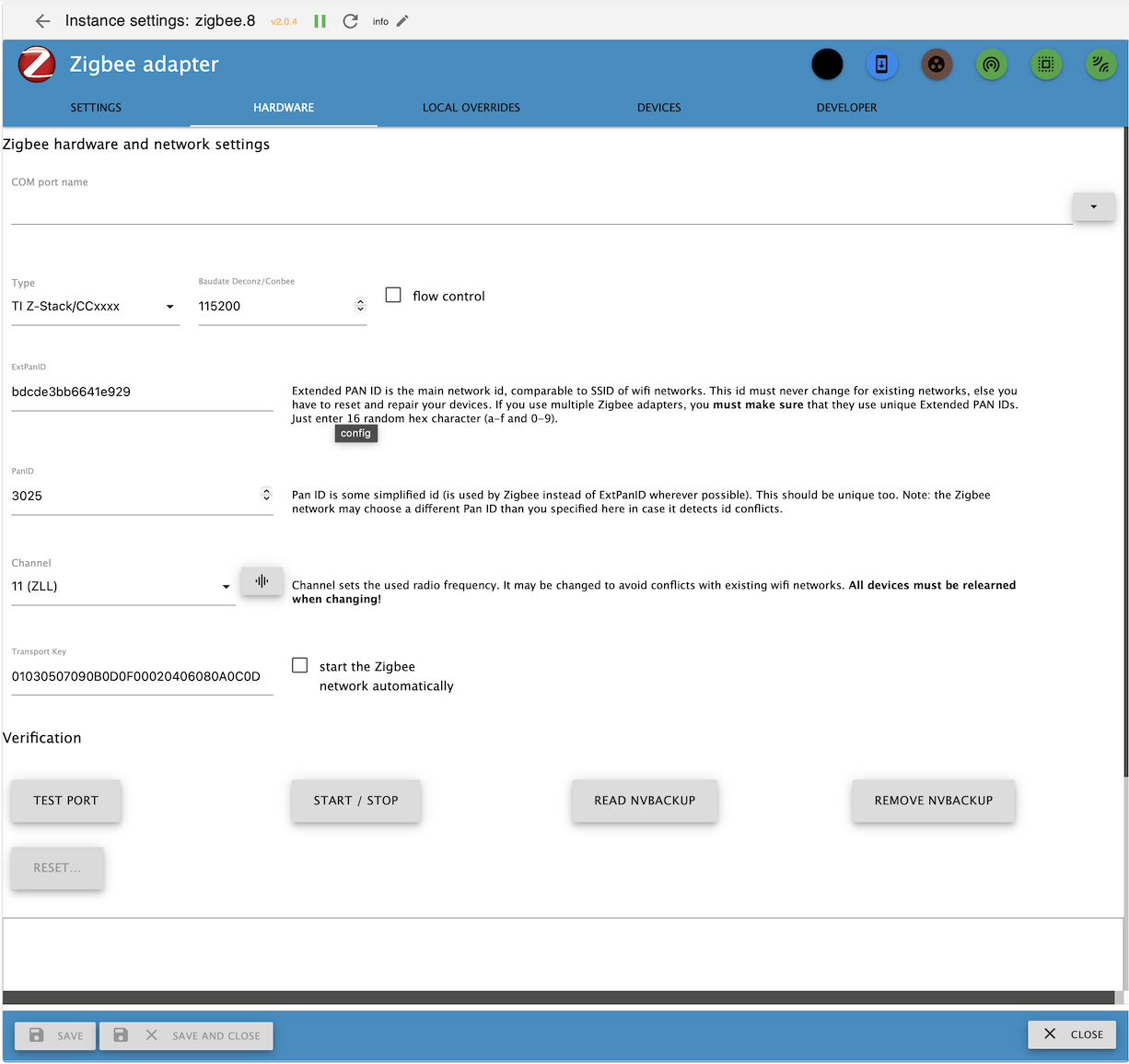
Task: Edit the ExtPanID field value
Action: pyautogui.click(x=142, y=392)
